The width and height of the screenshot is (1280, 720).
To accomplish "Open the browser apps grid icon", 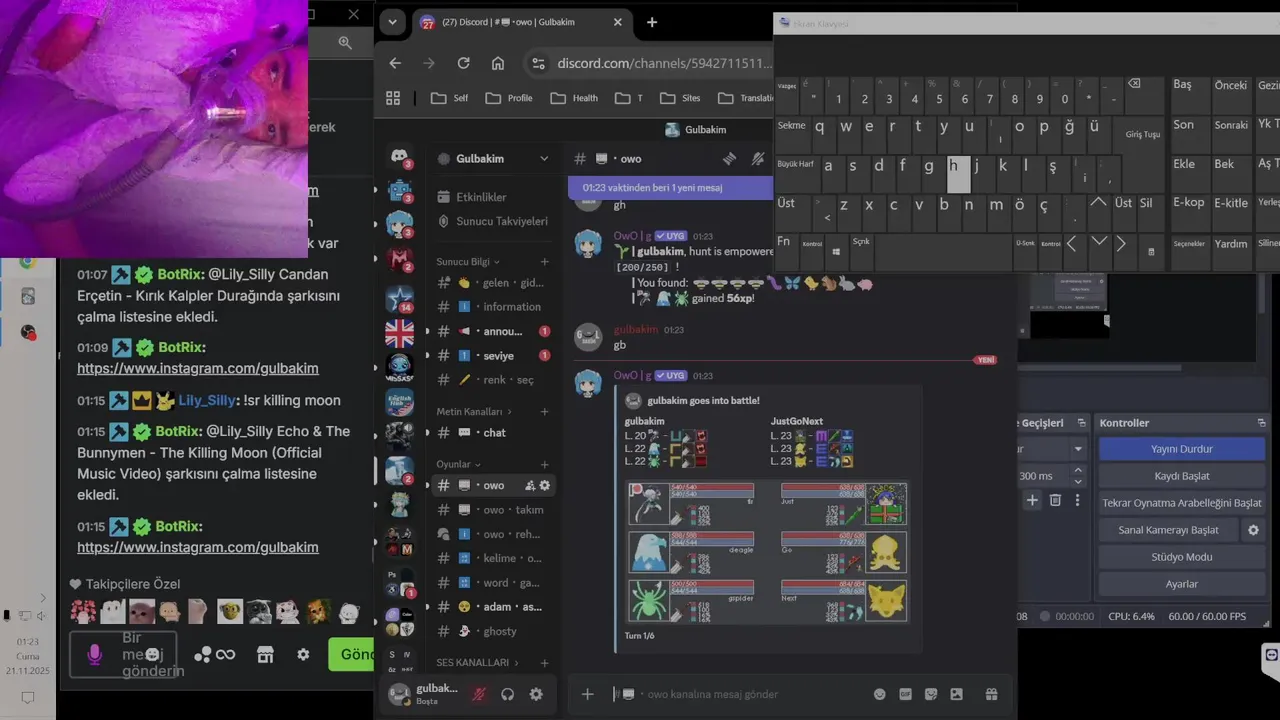I will coord(393,98).
